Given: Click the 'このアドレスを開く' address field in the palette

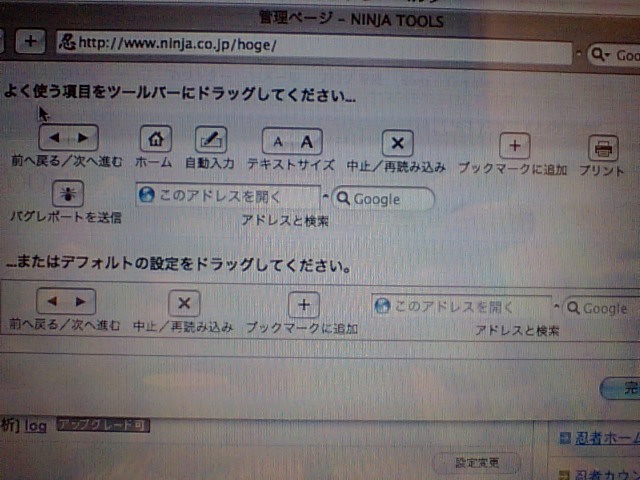Looking at the screenshot, I should tap(228, 196).
